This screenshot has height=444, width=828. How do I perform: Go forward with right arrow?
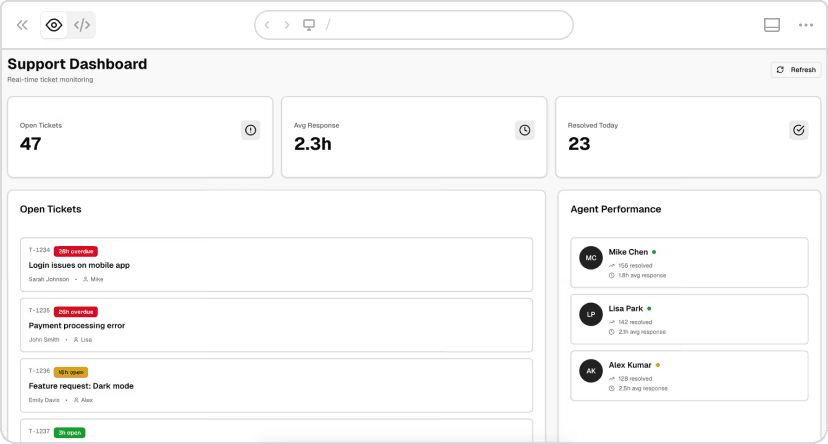(288, 25)
